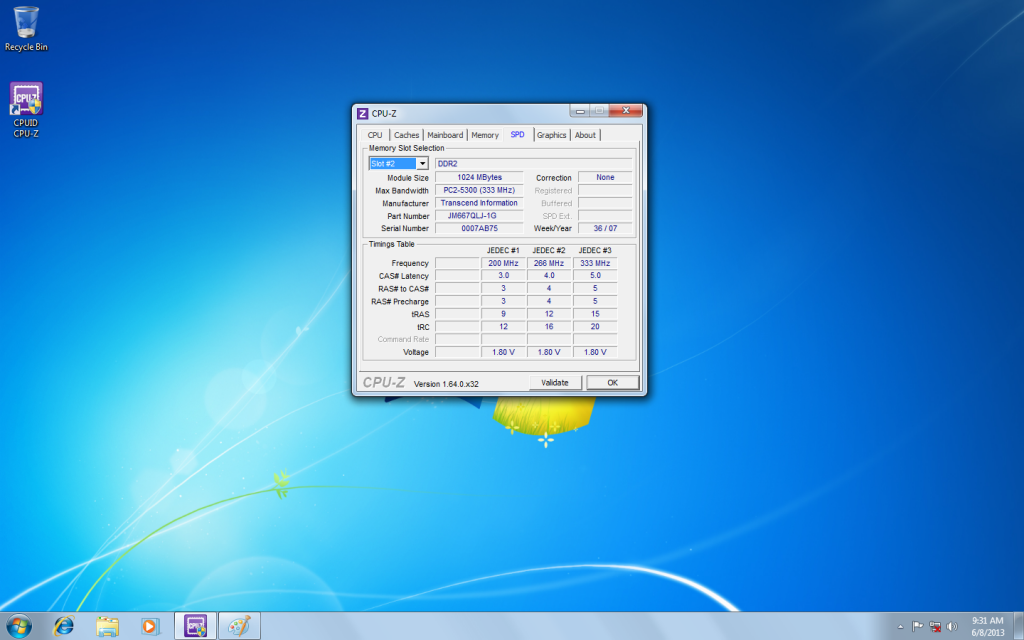Go to the Graphics tab
This screenshot has width=1024, height=640.
pyautogui.click(x=551, y=135)
